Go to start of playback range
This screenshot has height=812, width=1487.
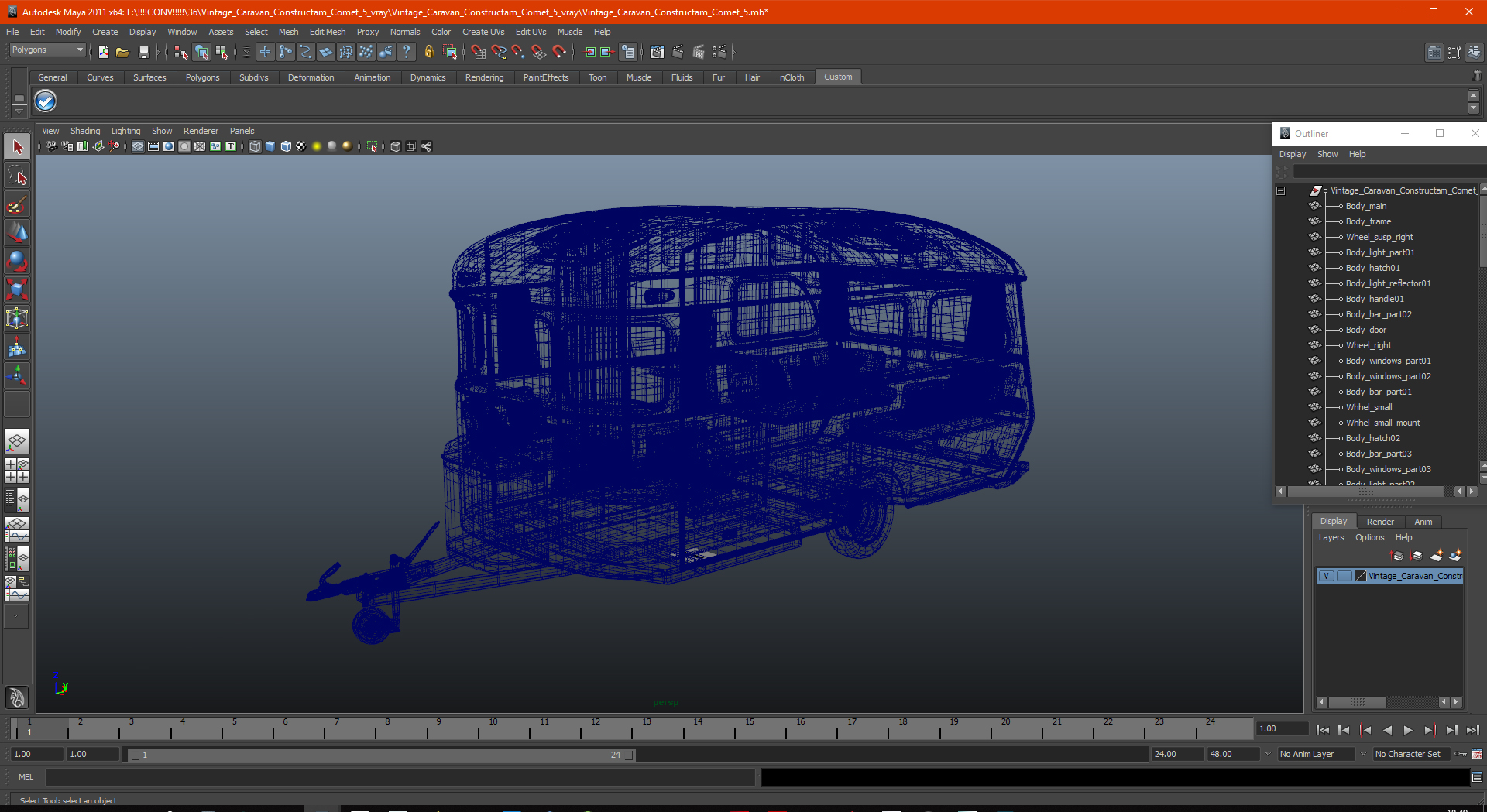1323,730
